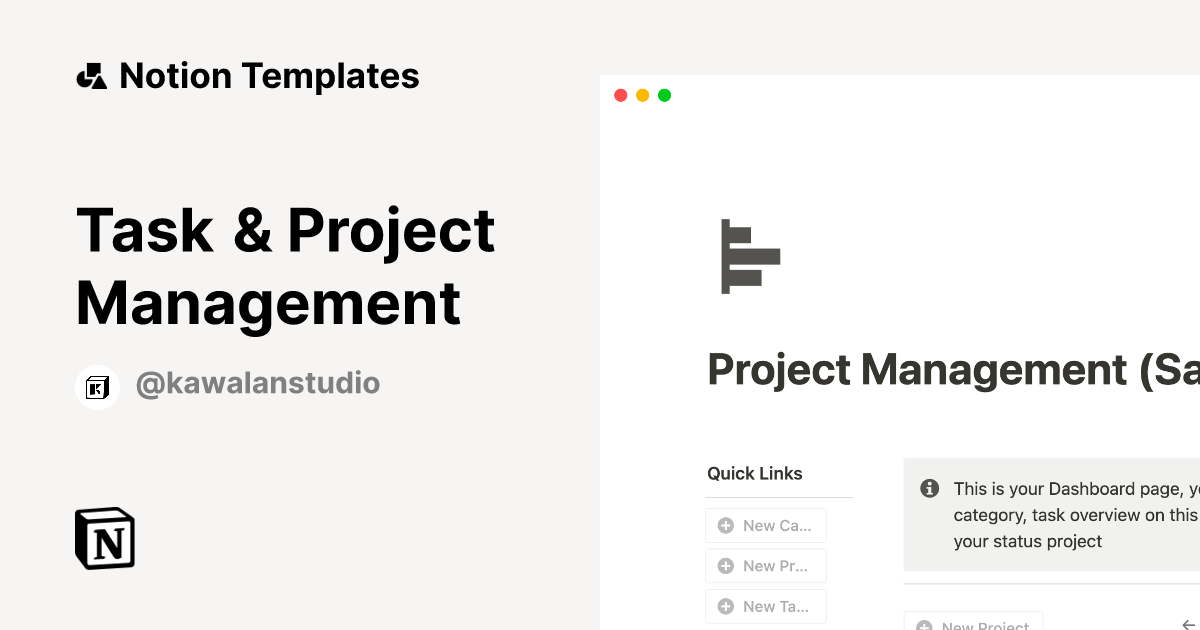Minimize window via the yellow traffic light

pos(642,95)
